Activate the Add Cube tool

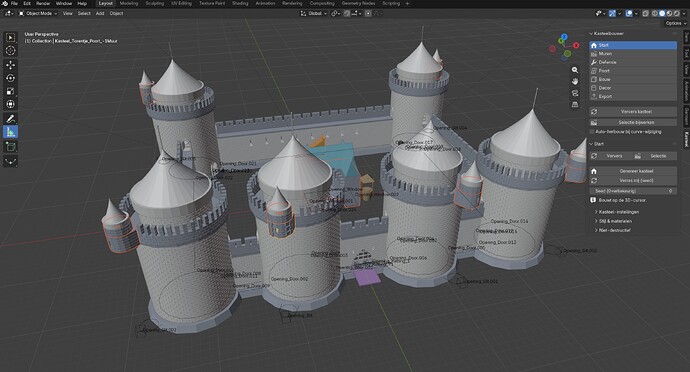pyautogui.click(x=11, y=147)
